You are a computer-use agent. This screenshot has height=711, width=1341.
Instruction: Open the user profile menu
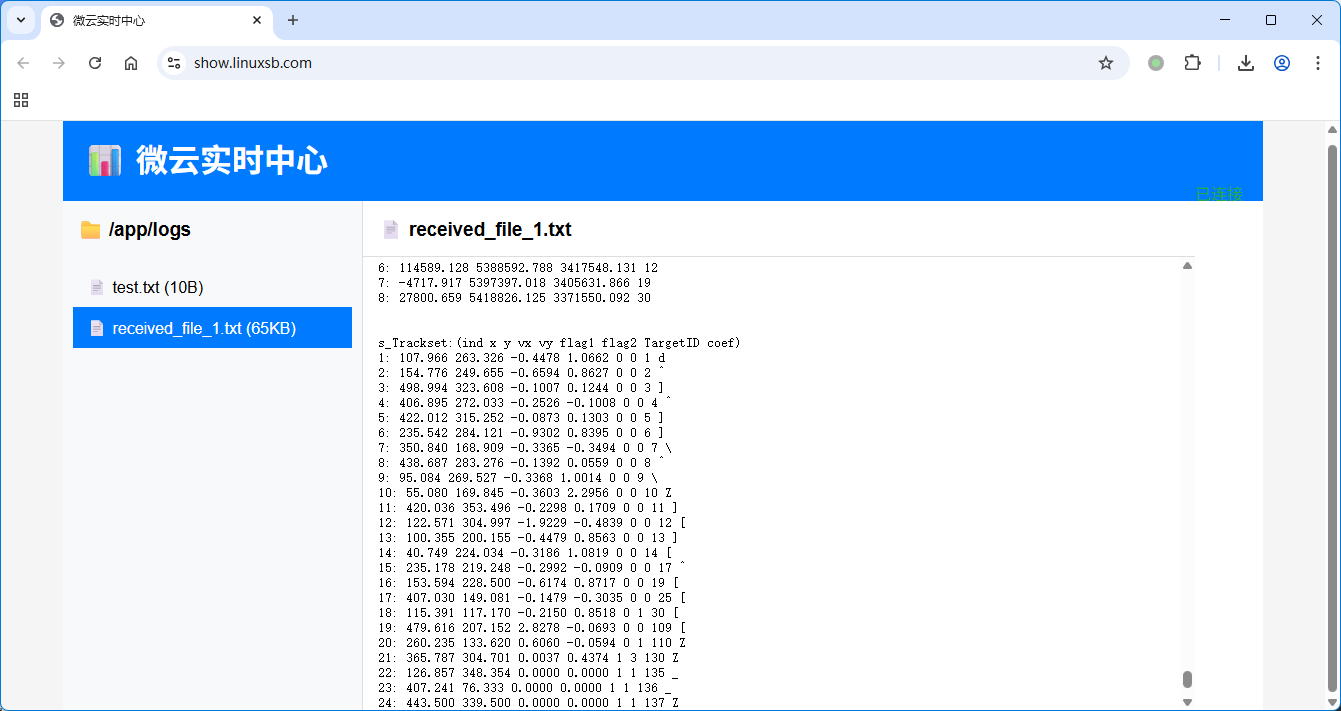pos(1281,63)
